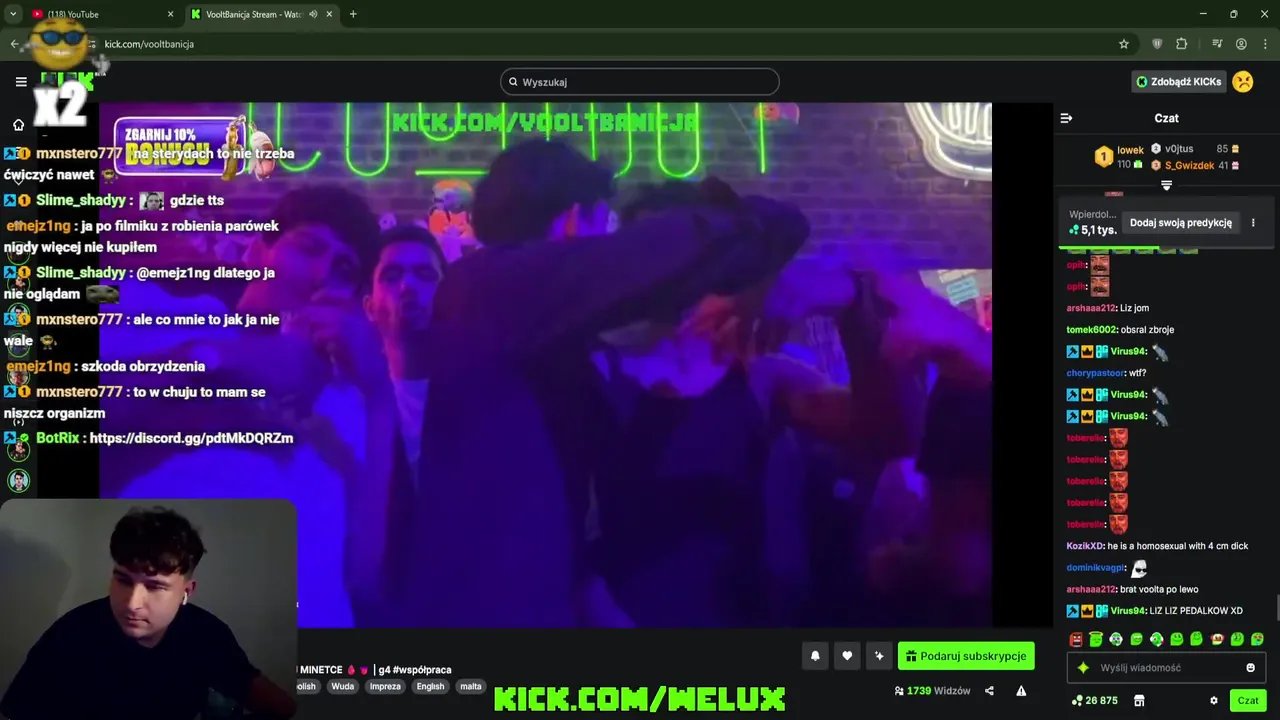Report the stream with the warning triangle icon
Screen dimensions: 1280x720
pos(1021,691)
